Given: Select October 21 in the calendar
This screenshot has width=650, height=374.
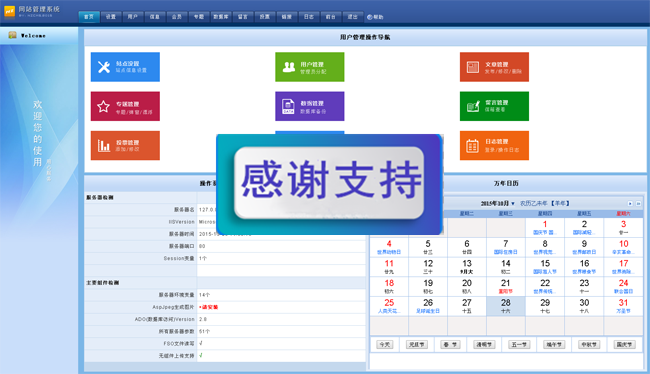Looking at the screenshot, I should [506, 286].
